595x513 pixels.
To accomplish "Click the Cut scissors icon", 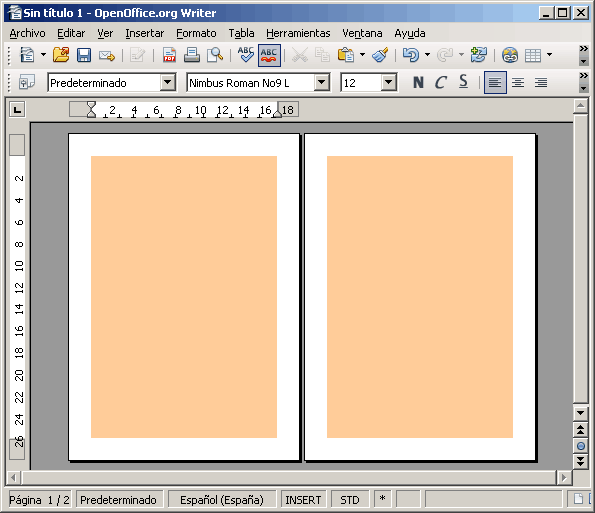I will coord(299,55).
